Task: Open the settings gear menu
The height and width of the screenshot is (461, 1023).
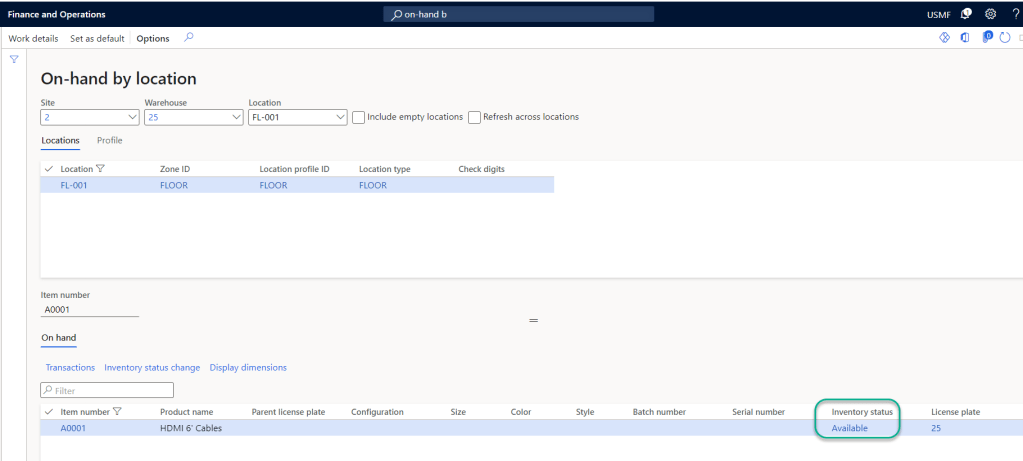Action: pos(990,14)
